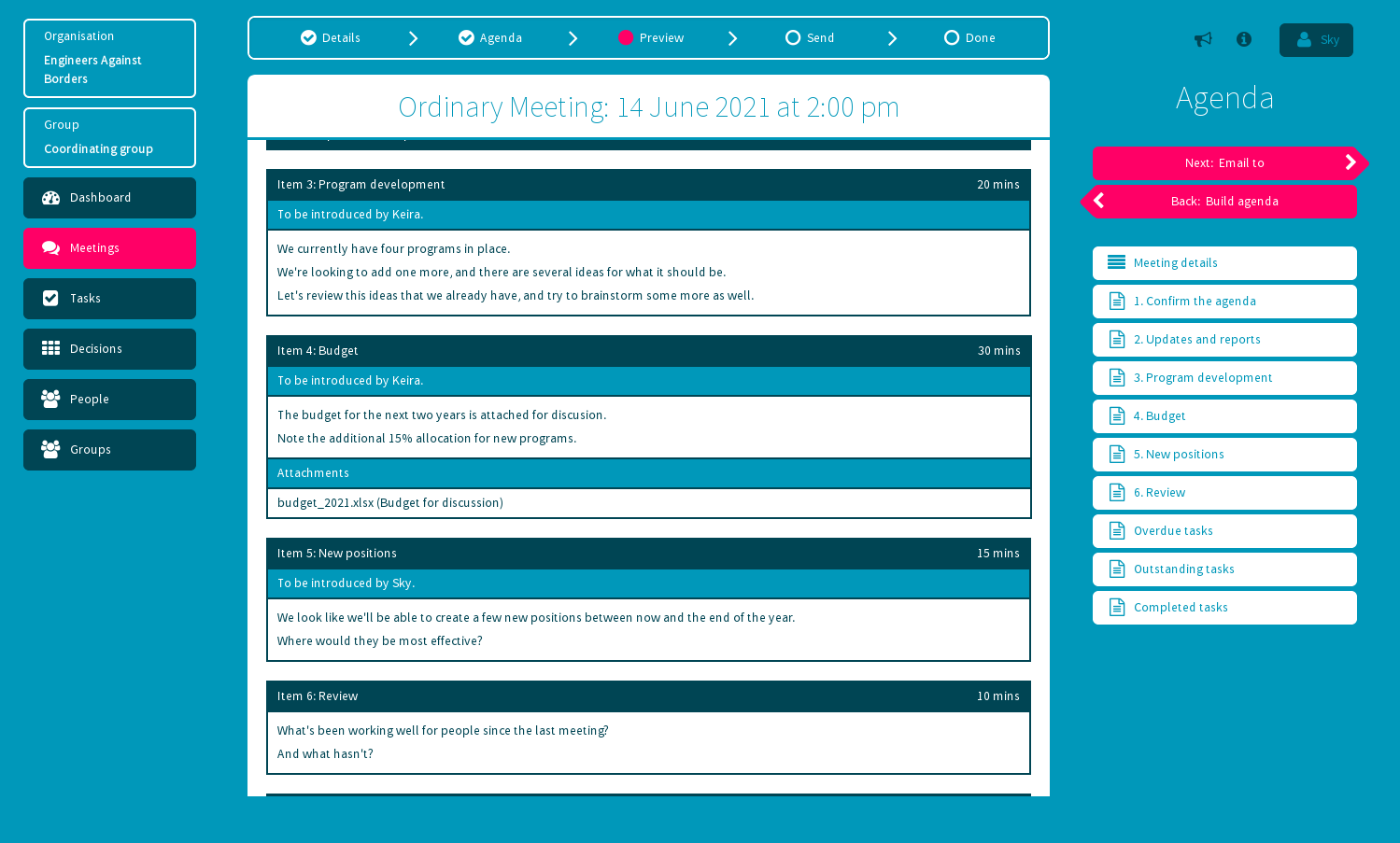This screenshot has height=843, width=1400.
Task: Click the People sidebar icon
Action: click(x=50, y=400)
